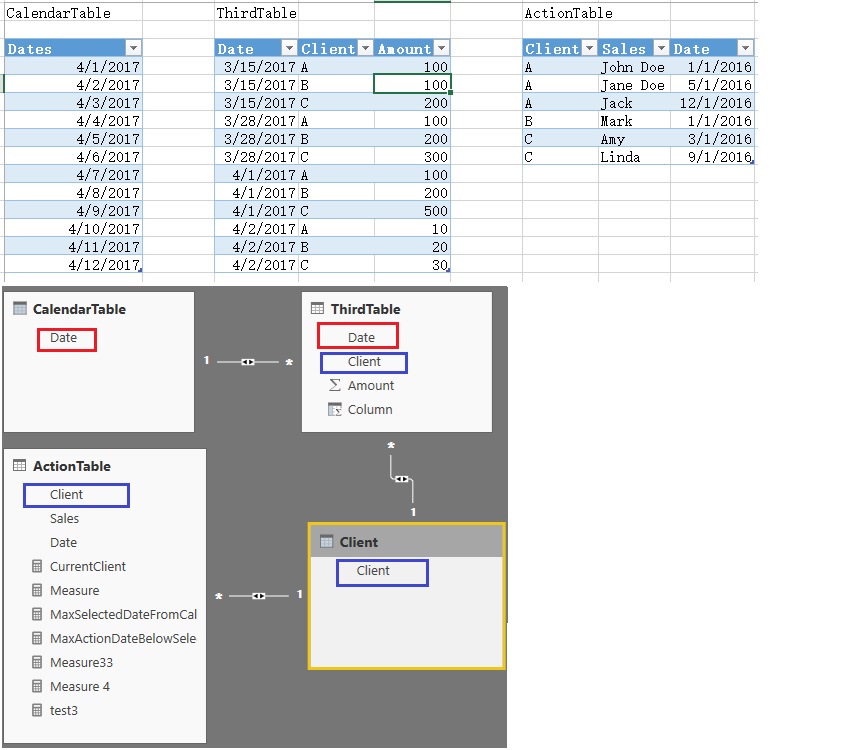The width and height of the screenshot is (866, 750).
Task: Select the Mark cell in Sales column
Action: click(634, 120)
